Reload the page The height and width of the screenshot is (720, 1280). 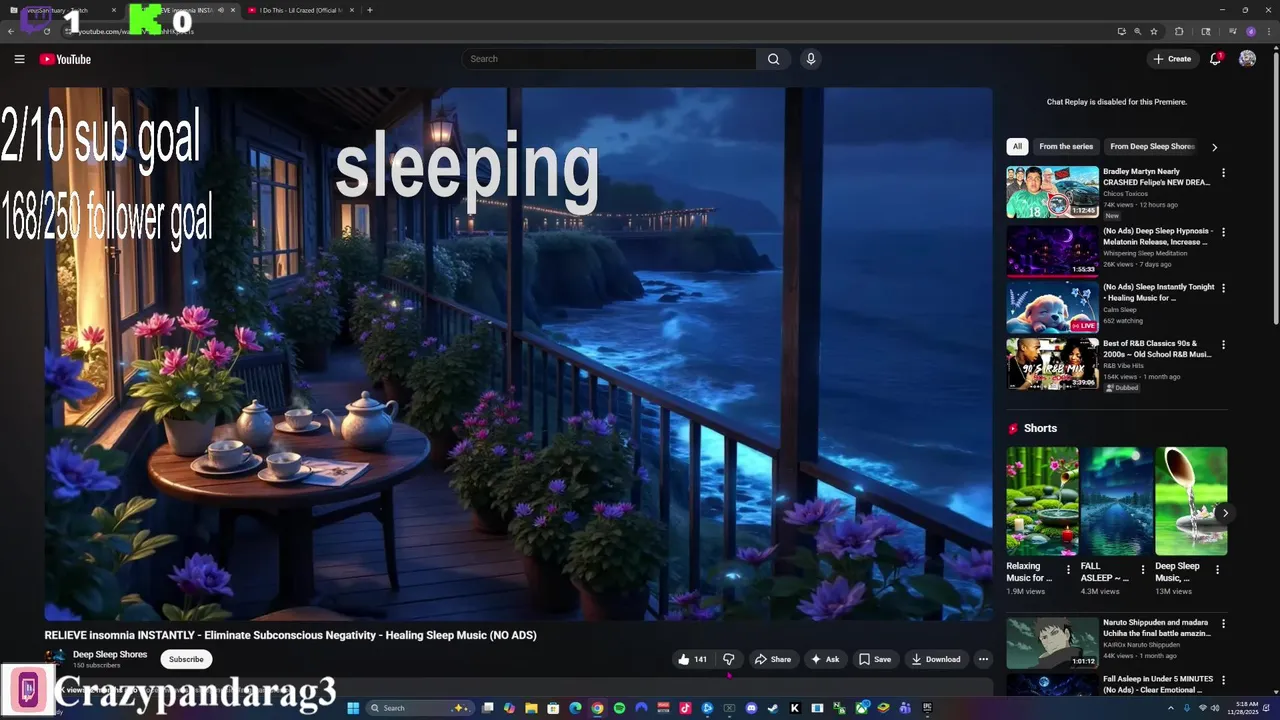47,31
